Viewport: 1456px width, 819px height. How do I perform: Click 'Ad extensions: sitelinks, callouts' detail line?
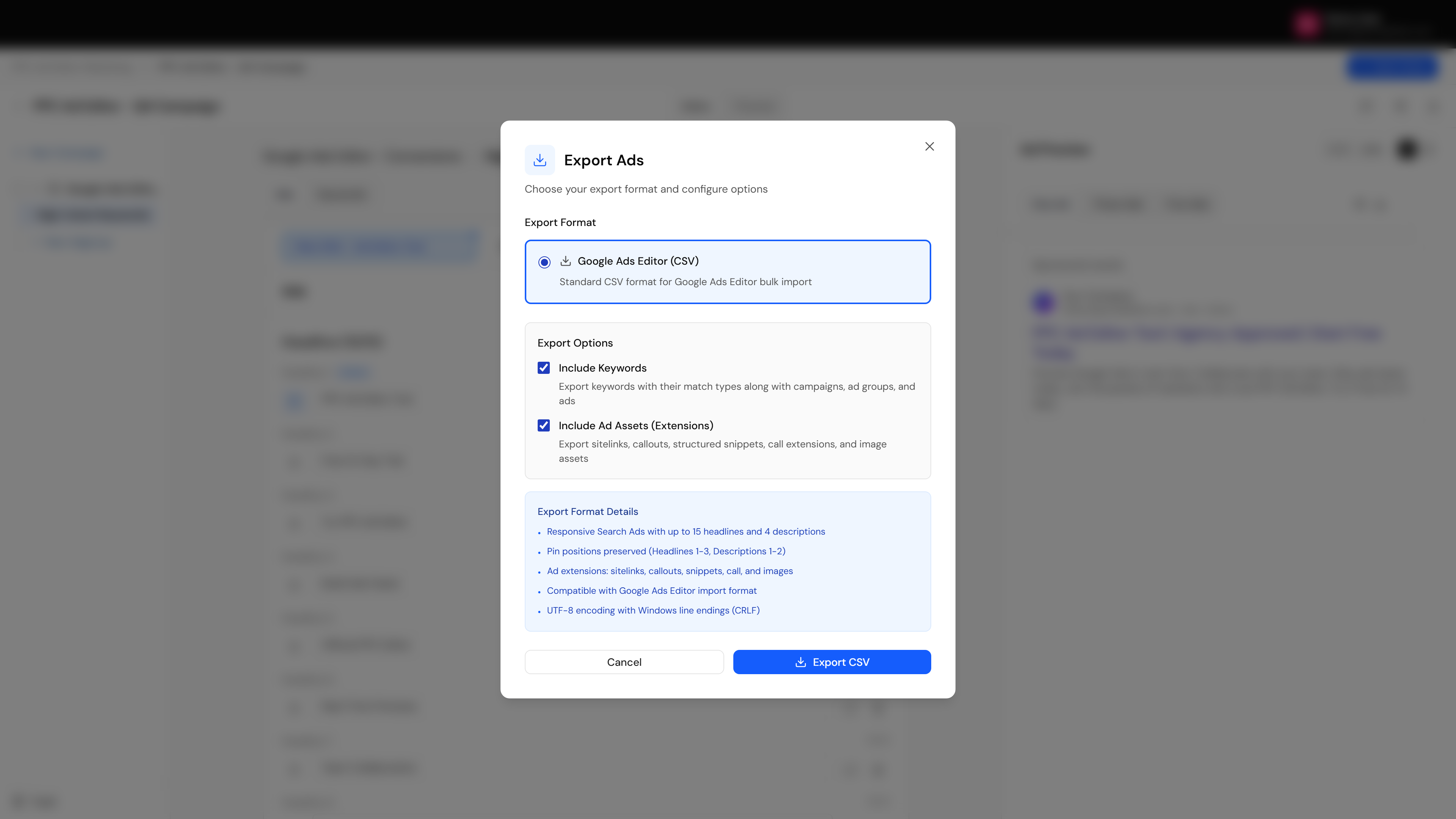670,571
